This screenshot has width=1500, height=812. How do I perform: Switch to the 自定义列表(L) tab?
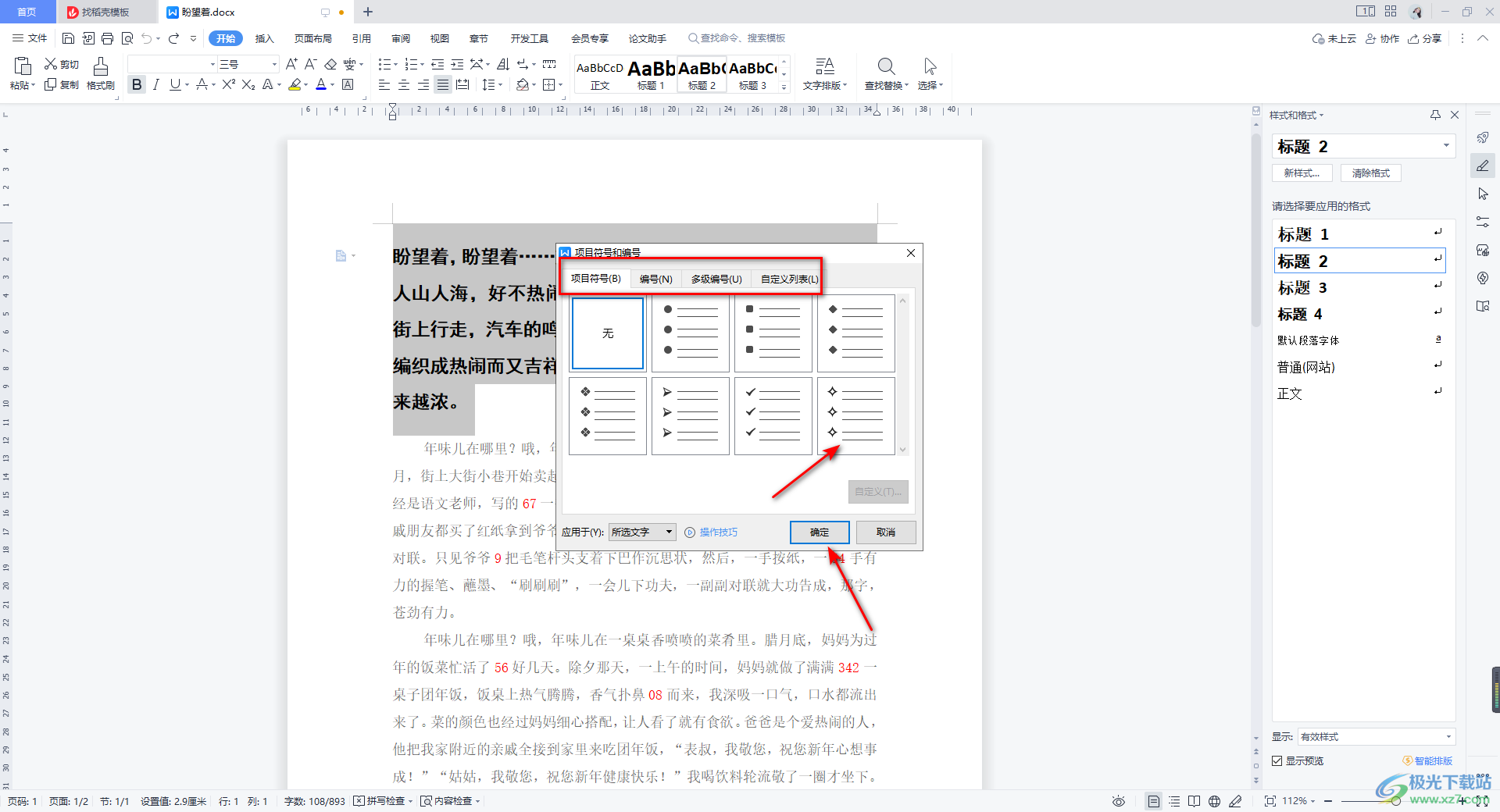(790, 279)
